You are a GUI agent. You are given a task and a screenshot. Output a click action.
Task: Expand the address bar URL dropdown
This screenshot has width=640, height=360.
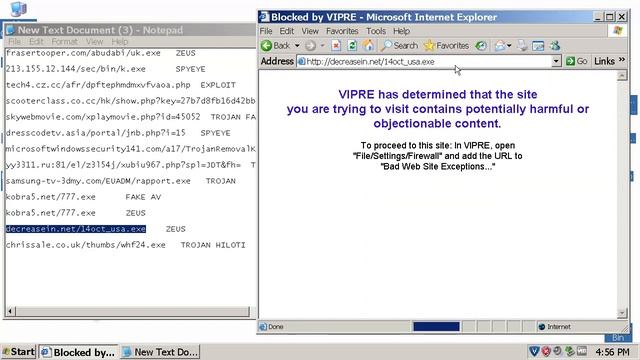coord(556,61)
